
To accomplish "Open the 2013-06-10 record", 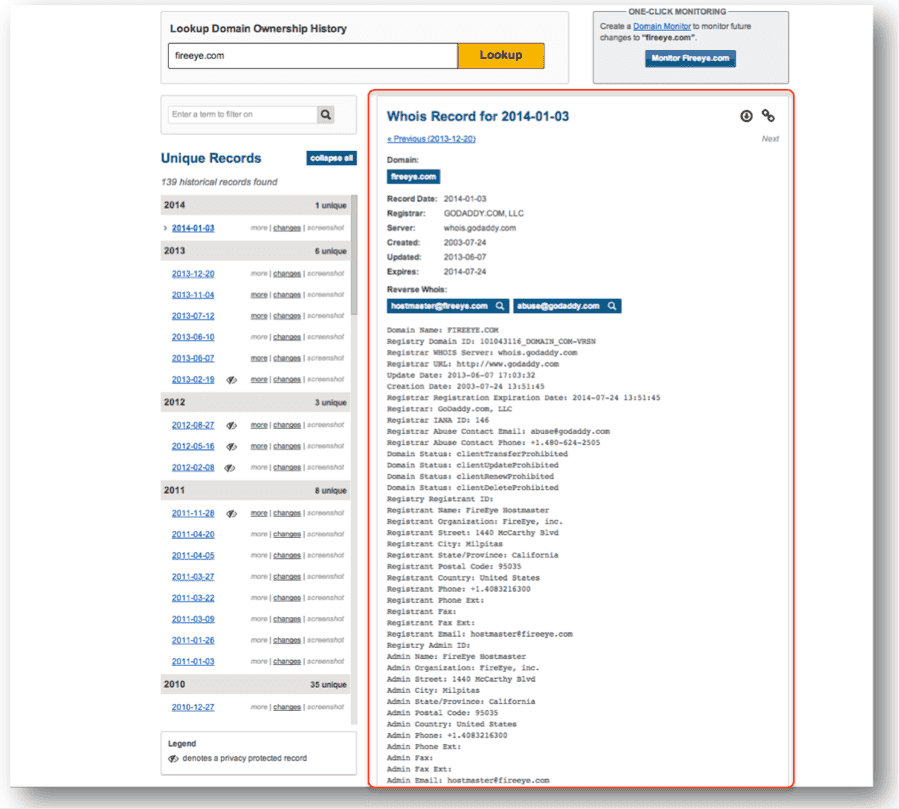I will coord(193,337).
